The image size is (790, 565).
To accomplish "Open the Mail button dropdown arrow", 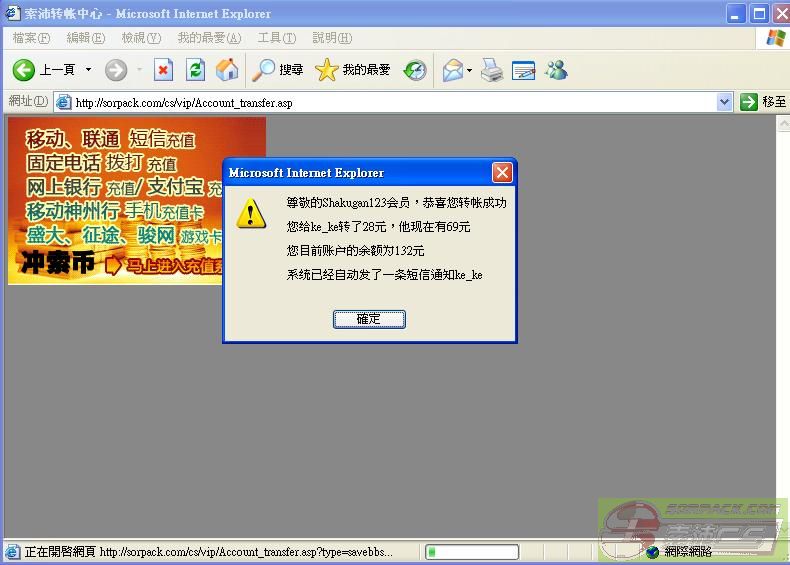I will click(470, 70).
